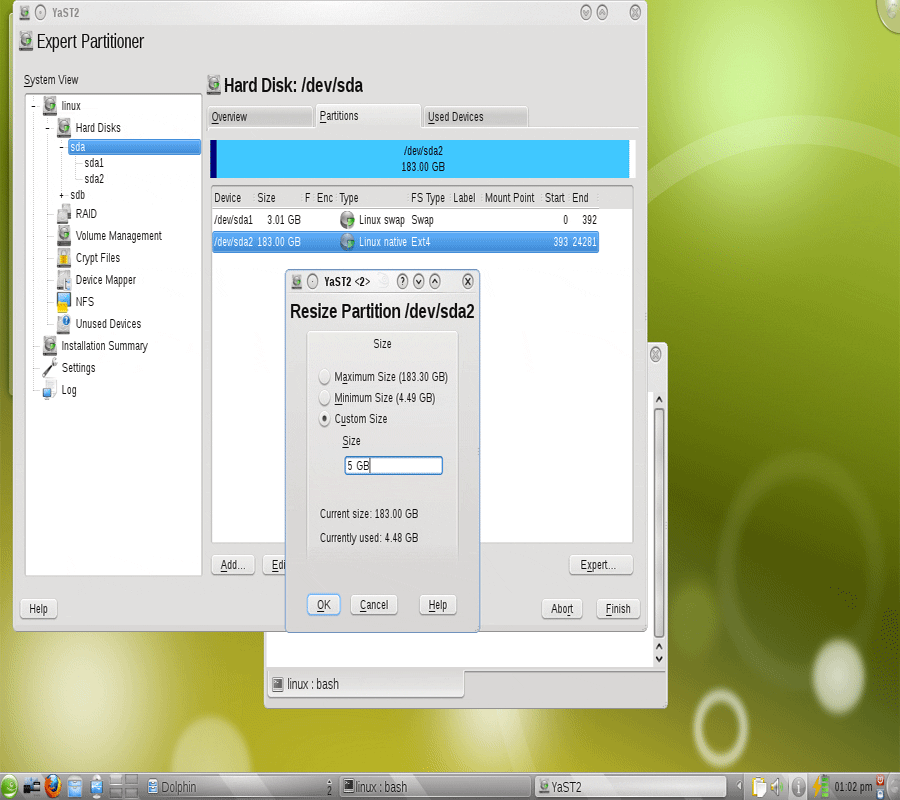The height and width of the screenshot is (800, 900).
Task: Launch Firefox from the taskbar
Action: [x=53, y=786]
